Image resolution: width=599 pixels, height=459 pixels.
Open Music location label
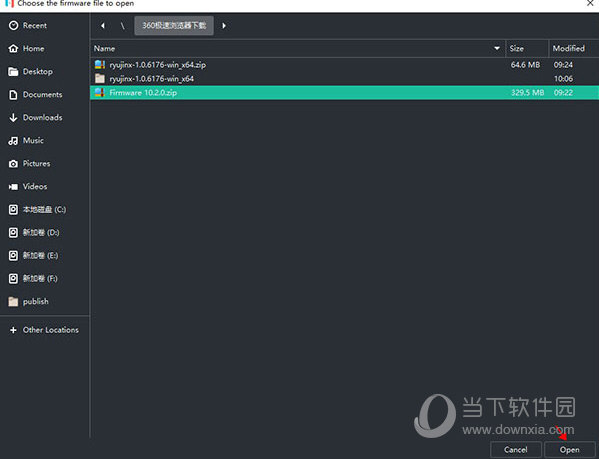[x=33, y=141]
